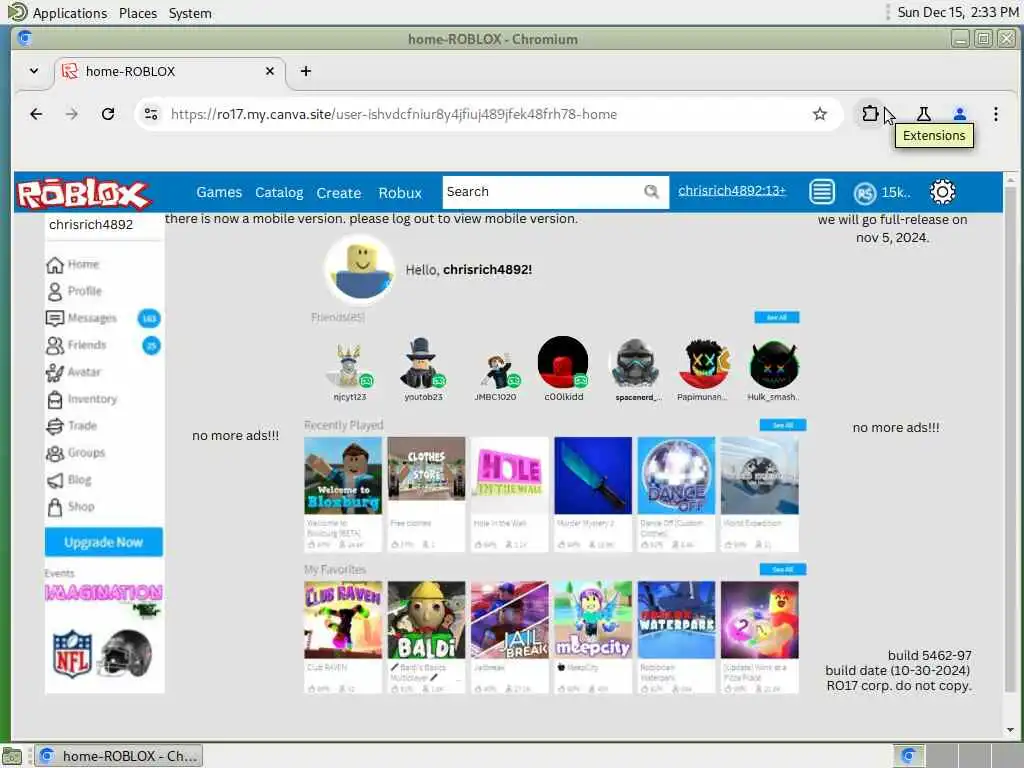
Task: Open friend njcyt123 avatar
Action: tap(349, 364)
